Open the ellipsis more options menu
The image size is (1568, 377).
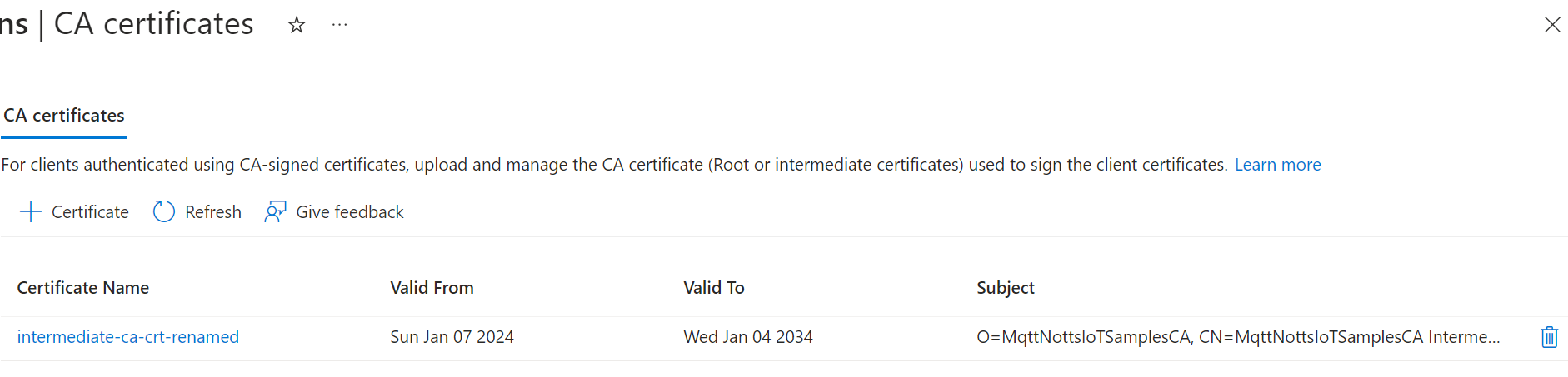coord(339,25)
